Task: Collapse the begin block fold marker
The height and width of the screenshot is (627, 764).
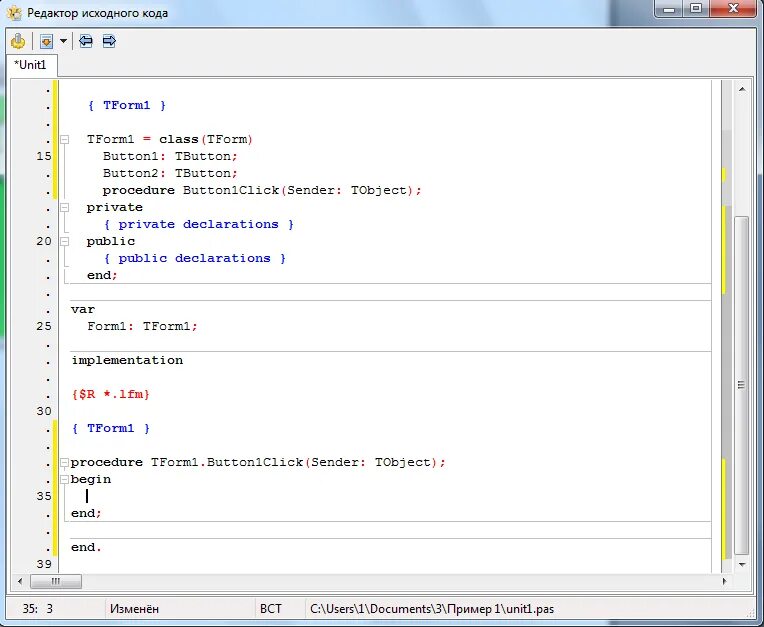Action: point(64,479)
